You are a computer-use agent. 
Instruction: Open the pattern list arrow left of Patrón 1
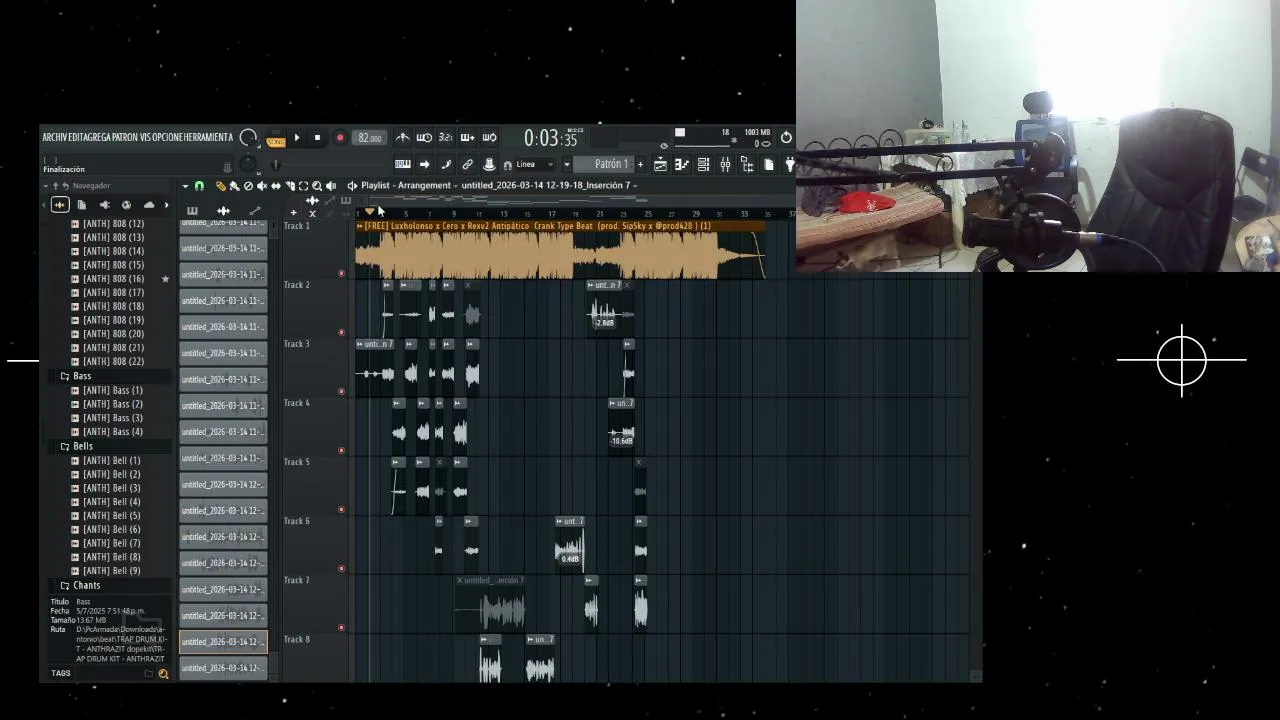566,164
